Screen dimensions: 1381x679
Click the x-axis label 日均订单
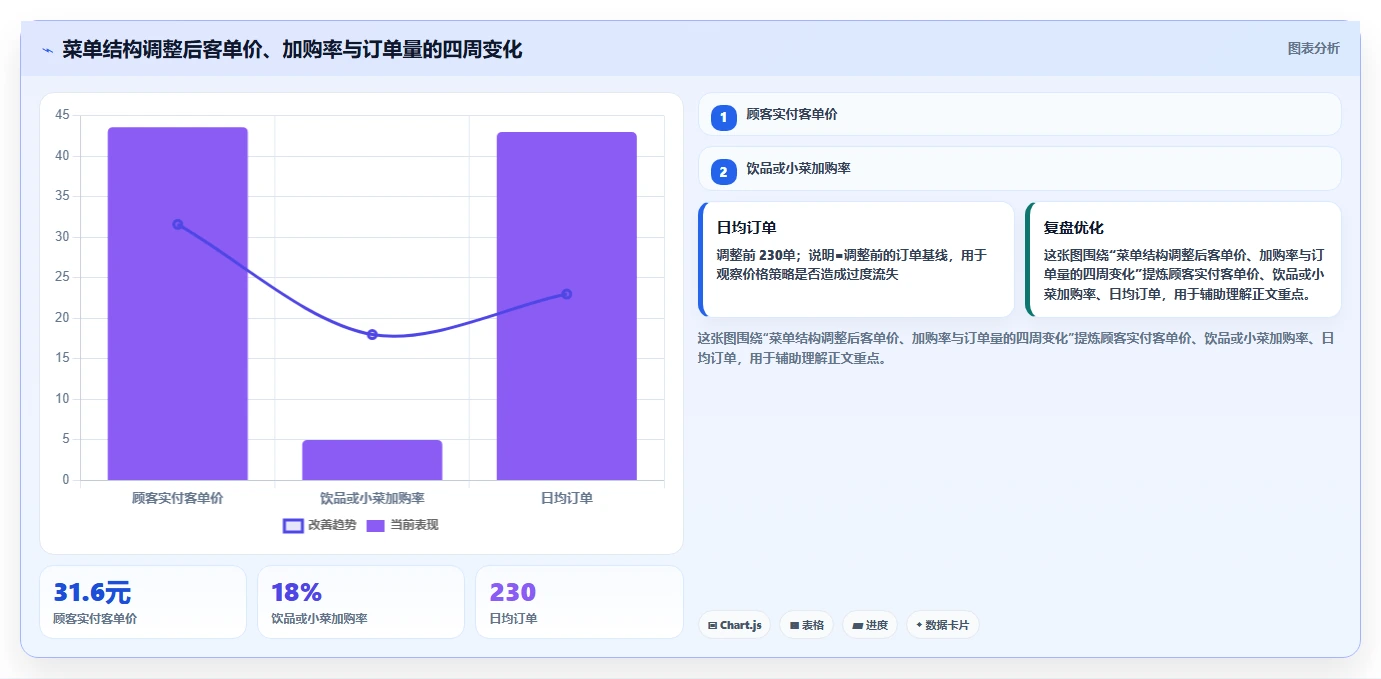click(x=566, y=497)
